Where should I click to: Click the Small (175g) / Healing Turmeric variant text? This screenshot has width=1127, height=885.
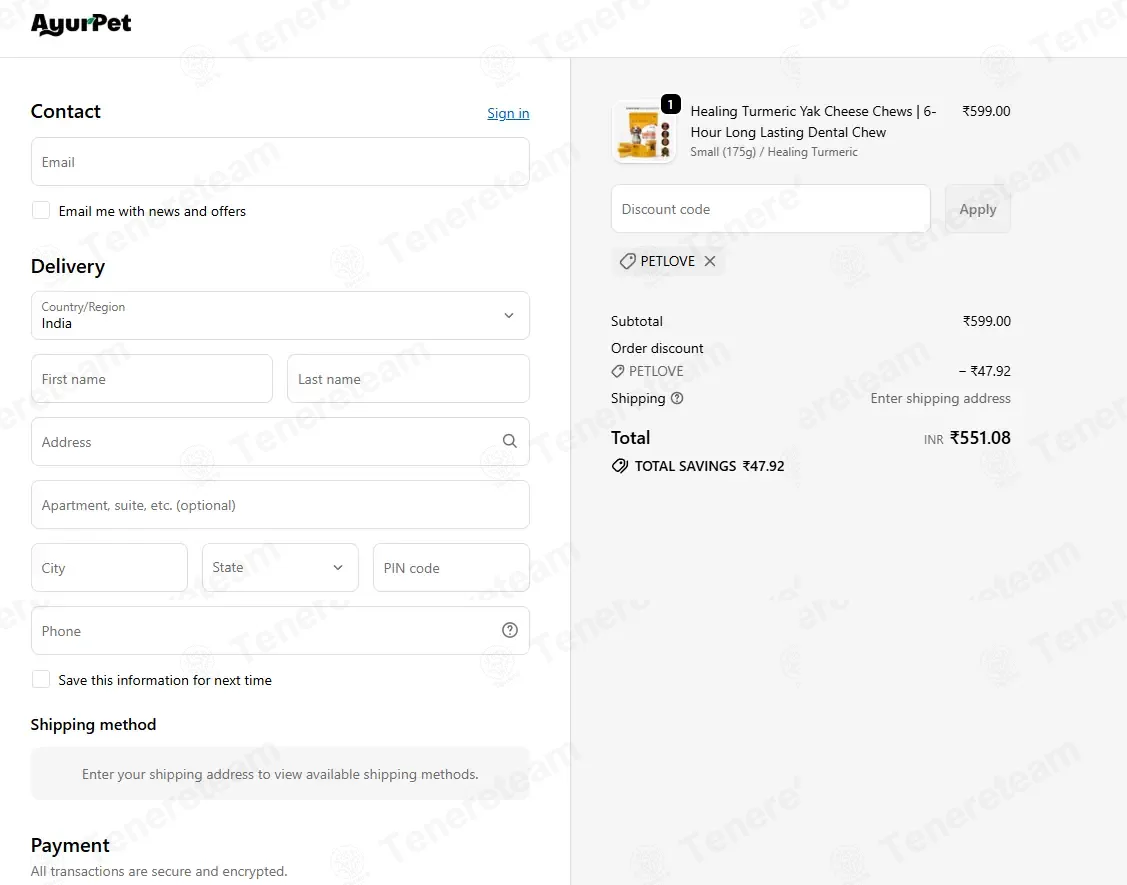click(773, 152)
